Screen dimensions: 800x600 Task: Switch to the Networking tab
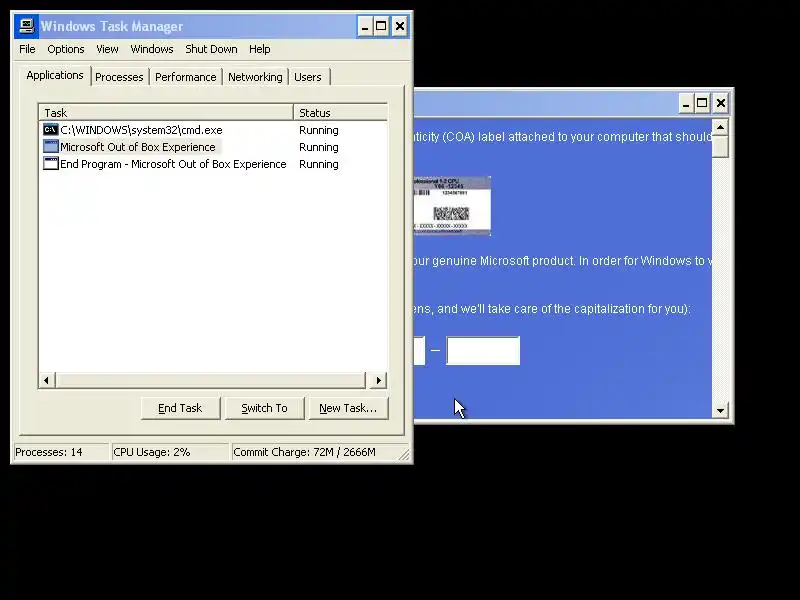click(x=255, y=77)
